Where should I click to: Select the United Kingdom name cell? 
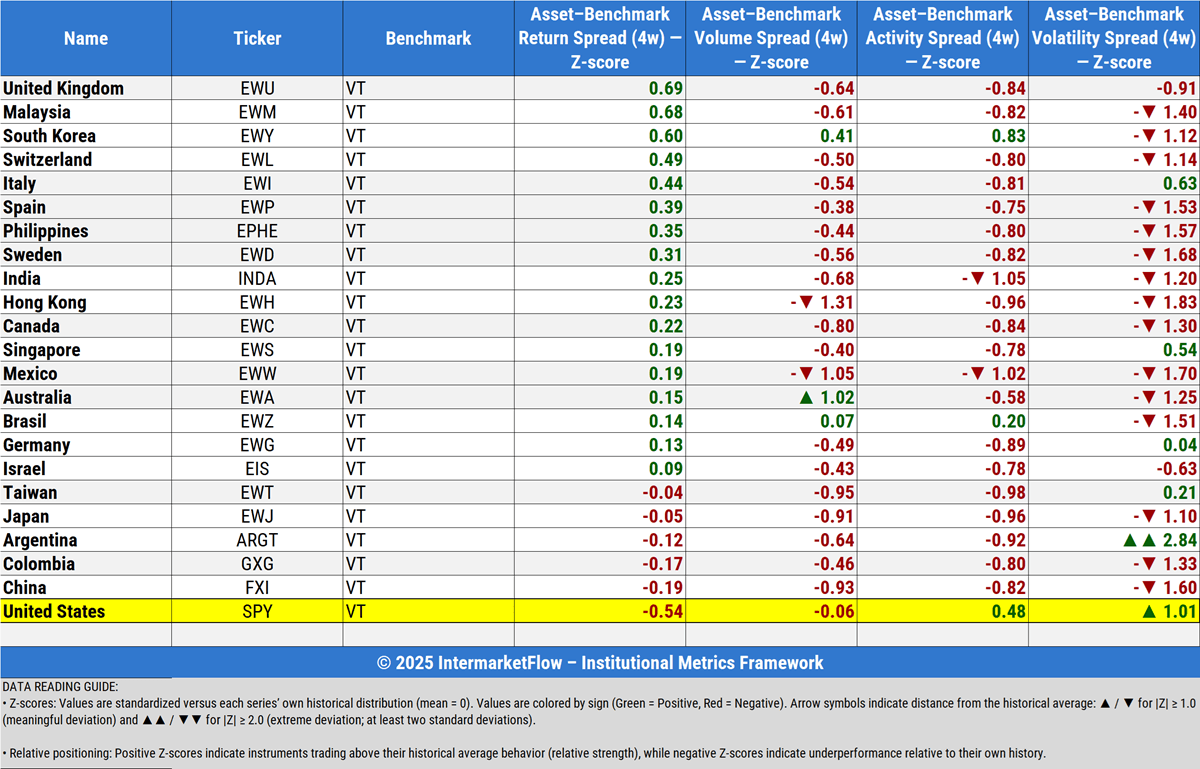tap(64, 89)
